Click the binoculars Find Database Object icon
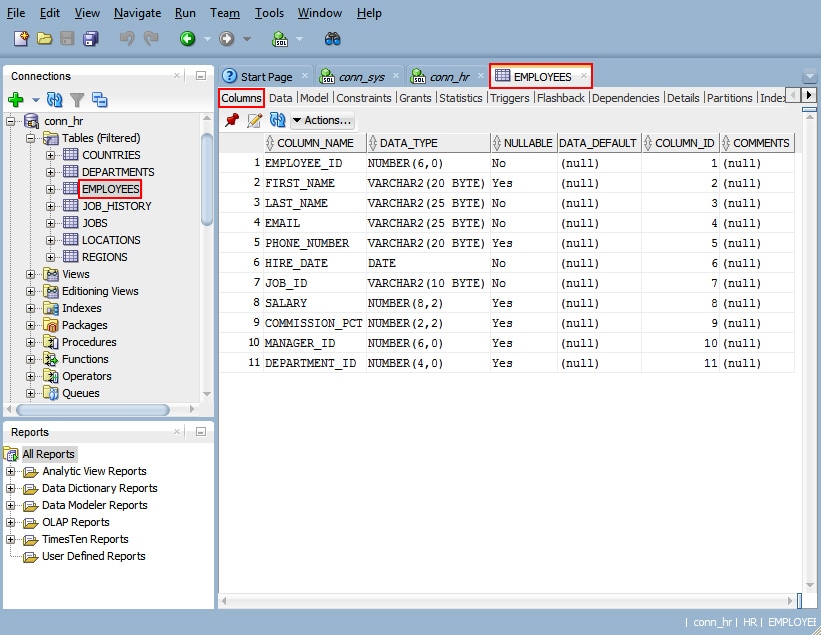821x635 pixels. pos(333,39)
